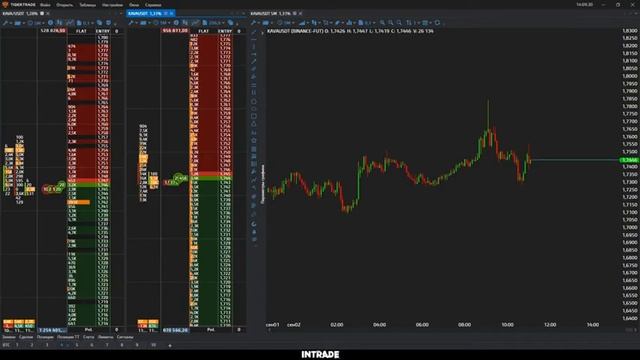640x360 pixels.
Task: Open the Таблицы menu
Action: (87, 5)
